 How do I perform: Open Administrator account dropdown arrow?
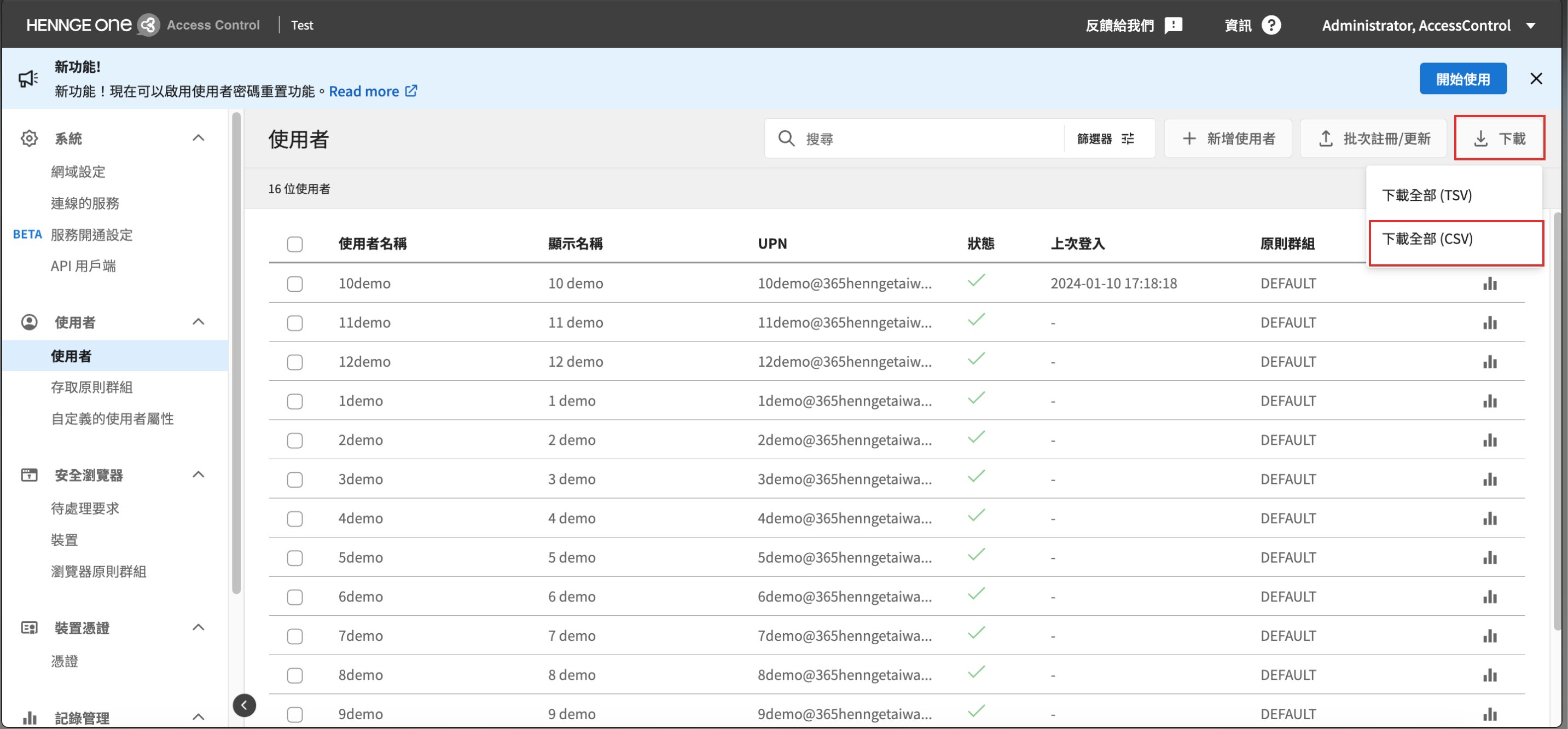pos(1530,26)
